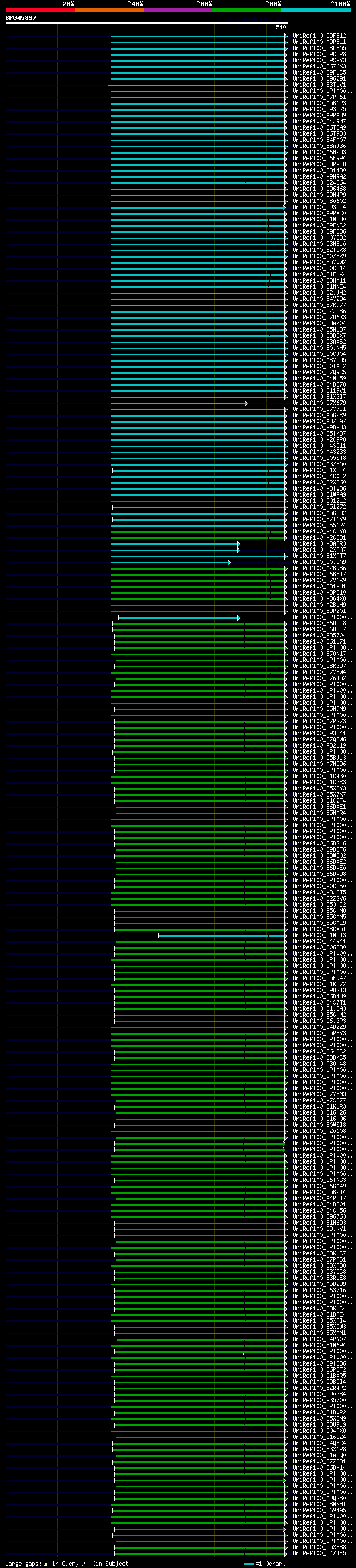Select label UniRef100_P32119
Image resolution: width=356 pixels, height=1568 pixels.
(319, 746)
